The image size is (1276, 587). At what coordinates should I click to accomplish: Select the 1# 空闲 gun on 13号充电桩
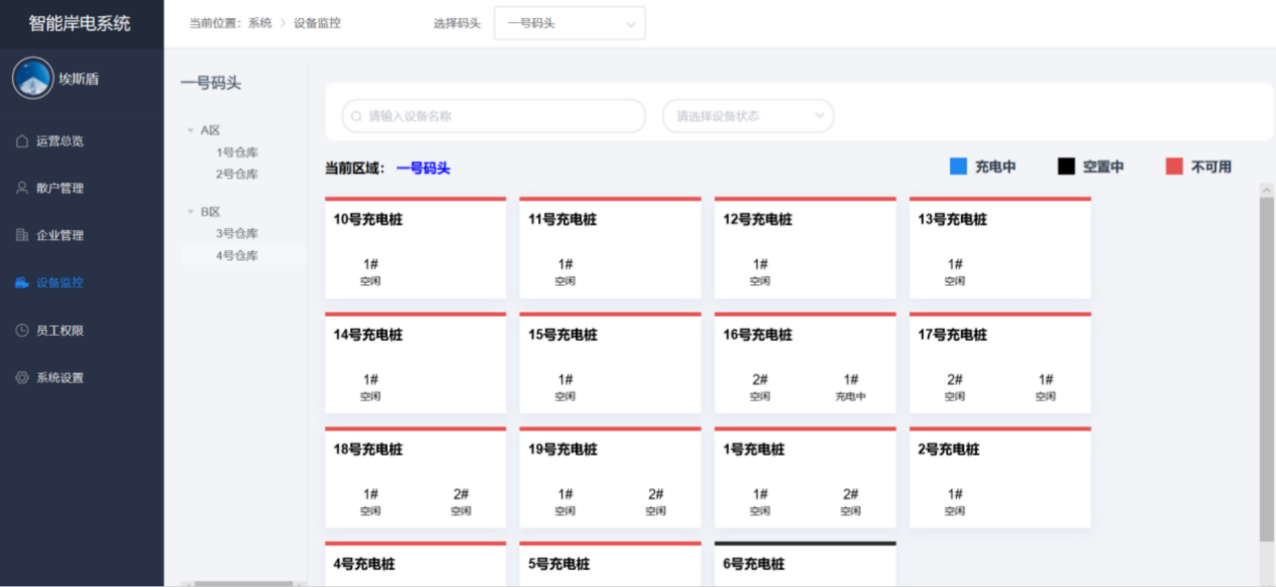tap(955, 272)
